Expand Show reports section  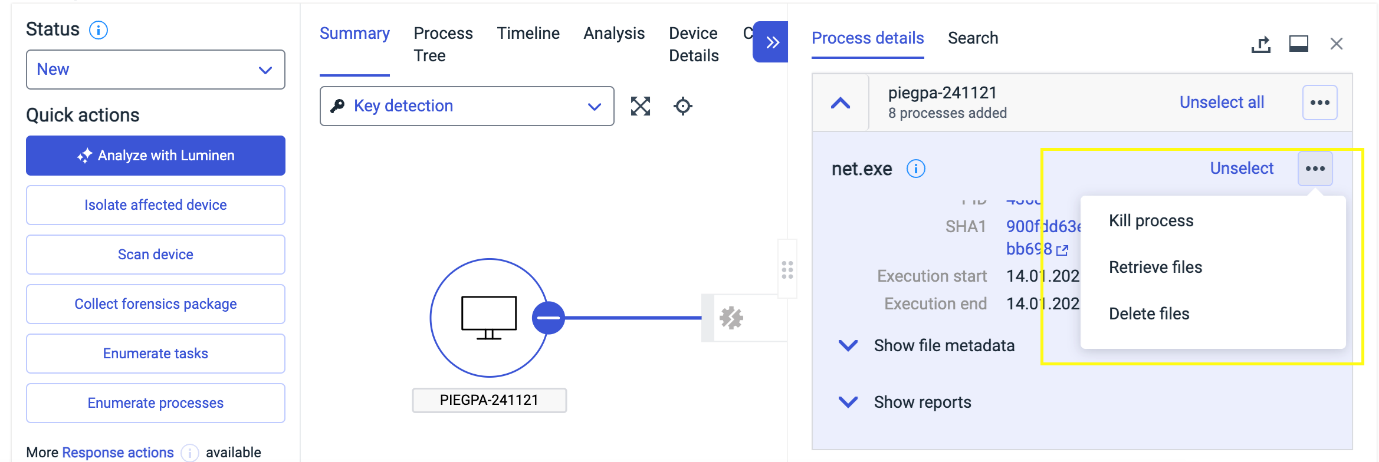(904, 402)
